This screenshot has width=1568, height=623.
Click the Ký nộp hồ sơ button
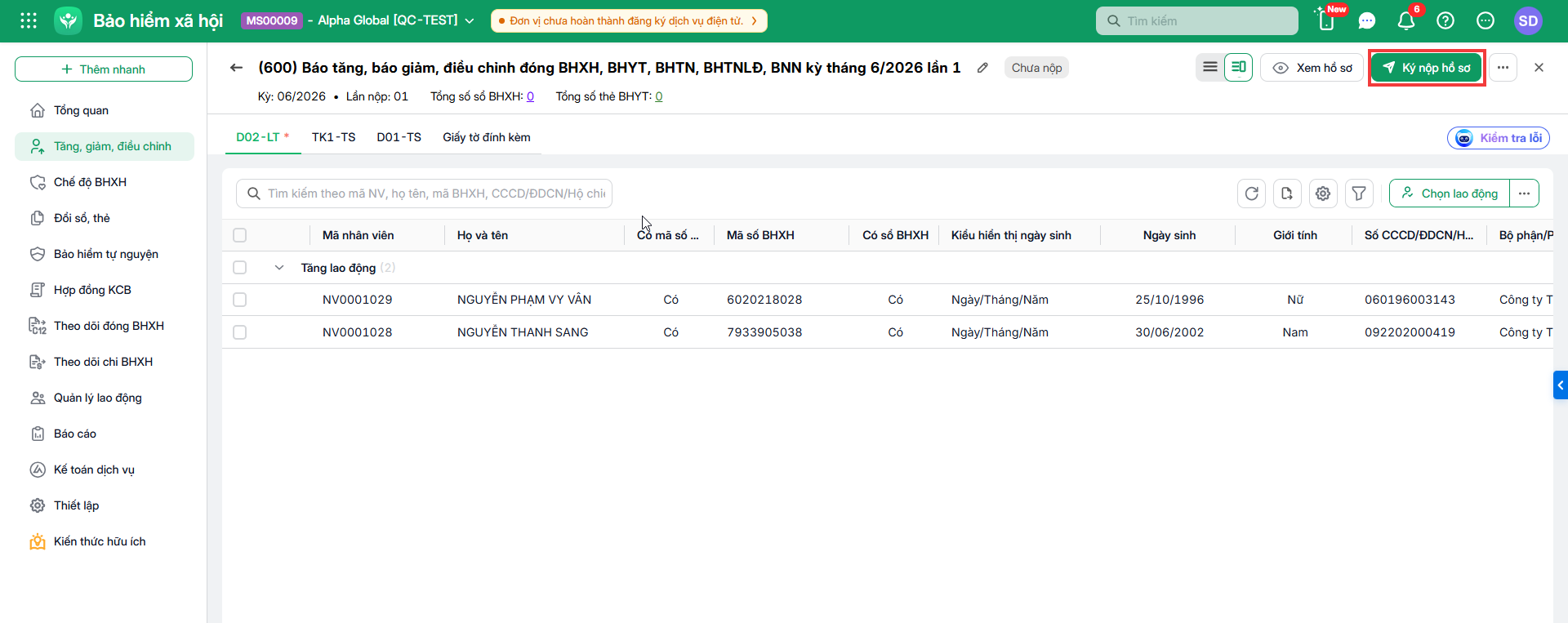1426,68
